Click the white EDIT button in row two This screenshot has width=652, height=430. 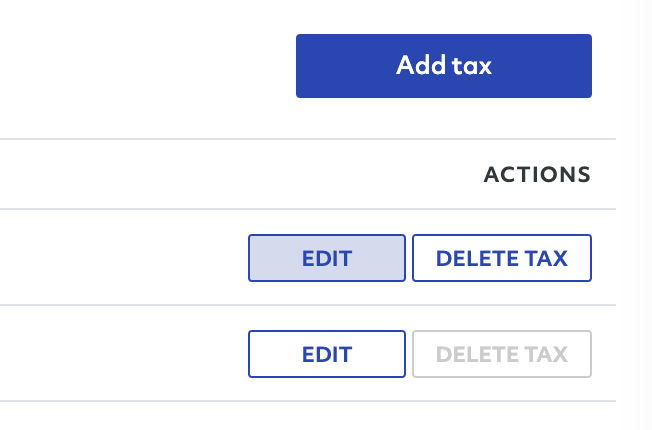click(327, 354)
